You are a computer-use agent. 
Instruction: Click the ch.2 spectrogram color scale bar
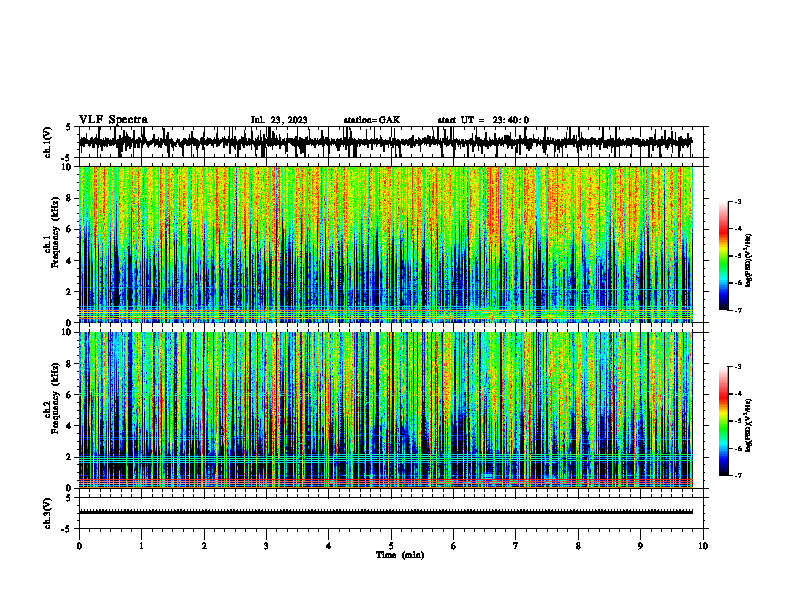point(723,421)
